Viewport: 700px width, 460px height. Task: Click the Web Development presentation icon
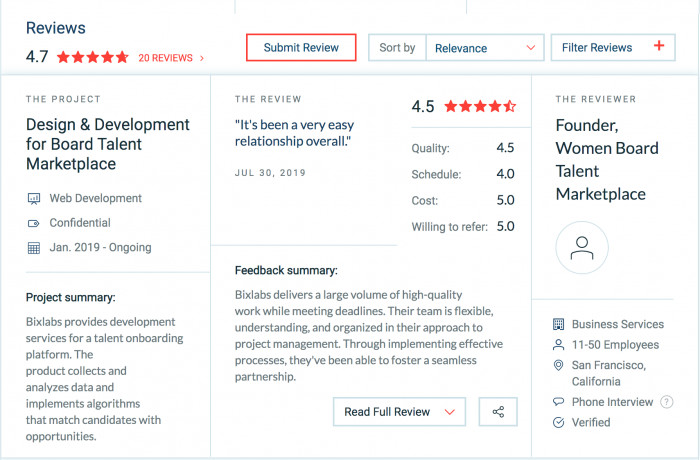[34, 198]
